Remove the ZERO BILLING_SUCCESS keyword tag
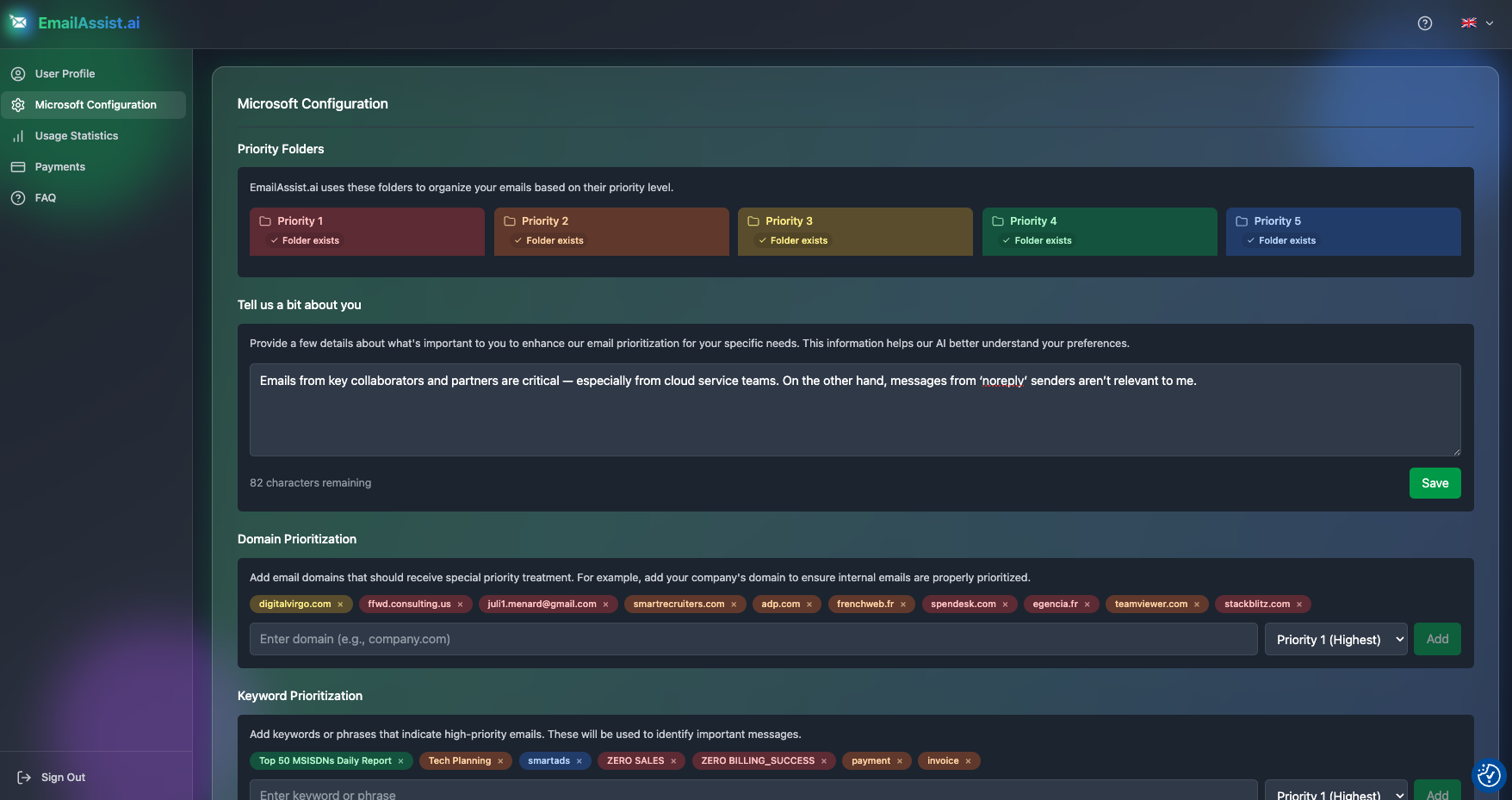The height and width of the screenshot is (800, 1512). coord(824,761)
